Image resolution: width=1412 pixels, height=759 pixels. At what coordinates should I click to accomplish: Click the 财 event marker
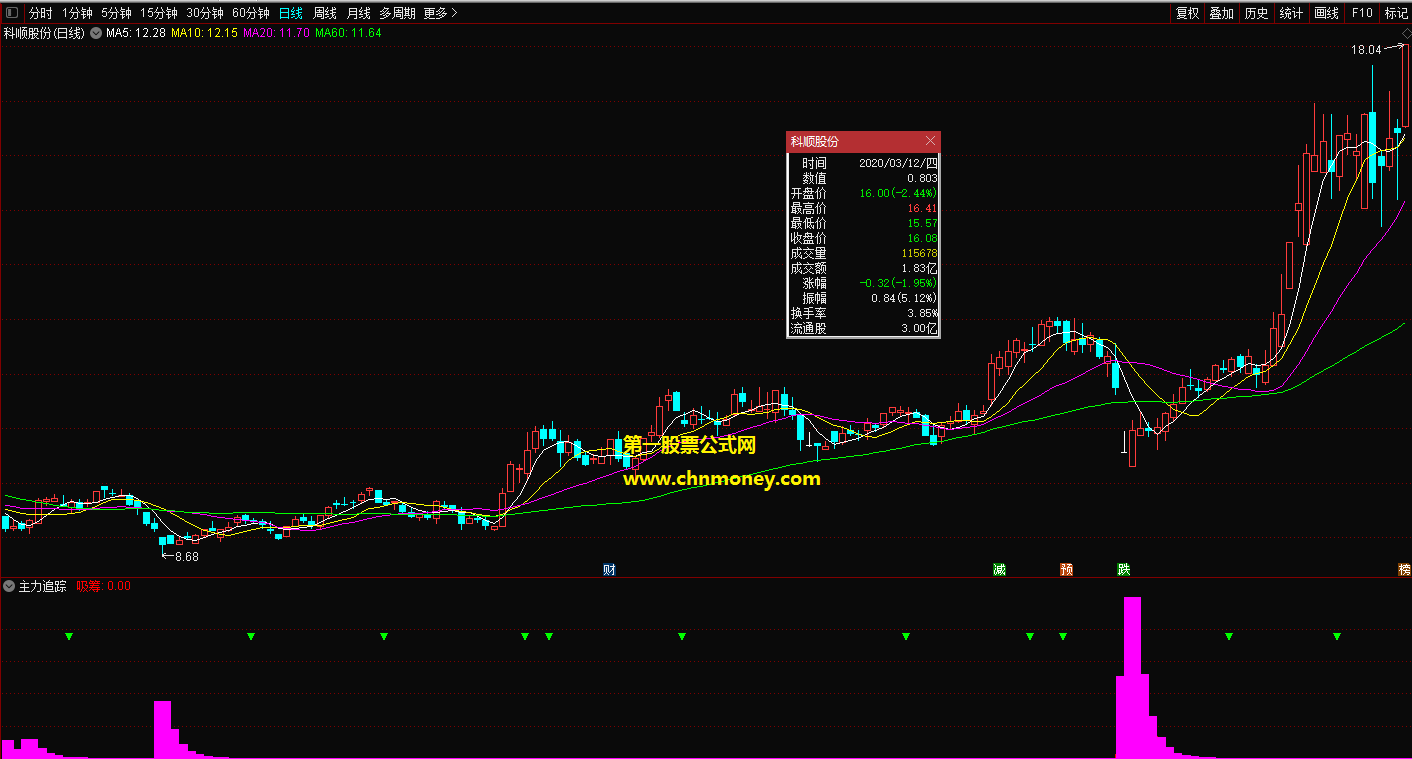click(x=609, y=570)
